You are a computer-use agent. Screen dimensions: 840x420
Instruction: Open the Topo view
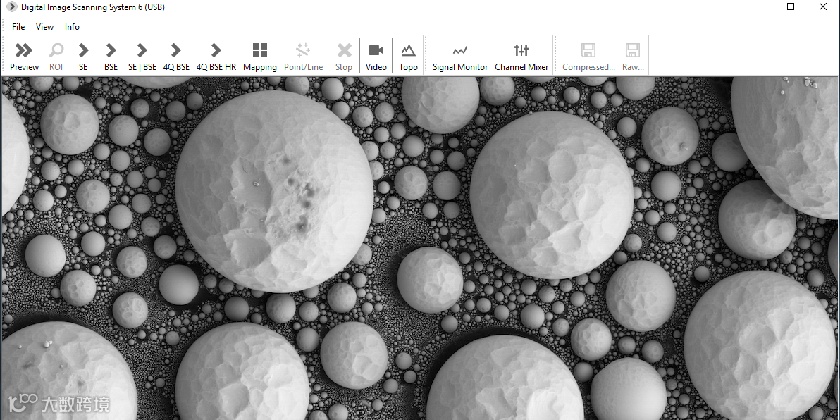click(408, 56)
